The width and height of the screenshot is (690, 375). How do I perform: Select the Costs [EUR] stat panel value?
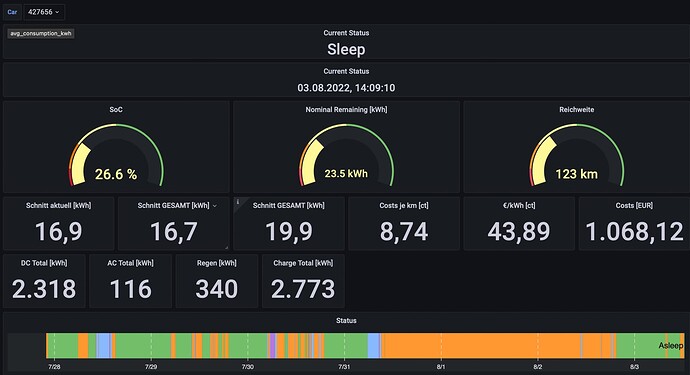634,232
